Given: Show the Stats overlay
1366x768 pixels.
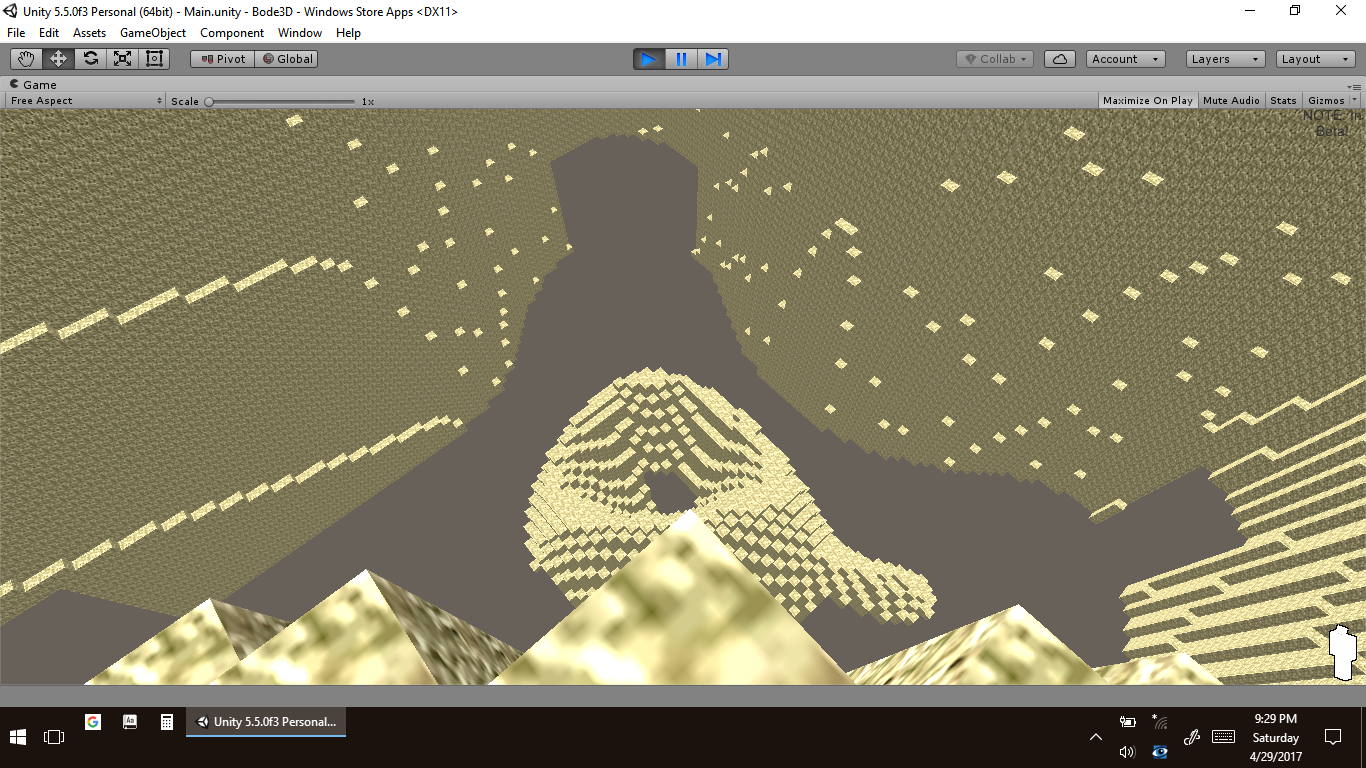Looking at the screenshot, I should pyautogui.click(x=1283, y=101).
